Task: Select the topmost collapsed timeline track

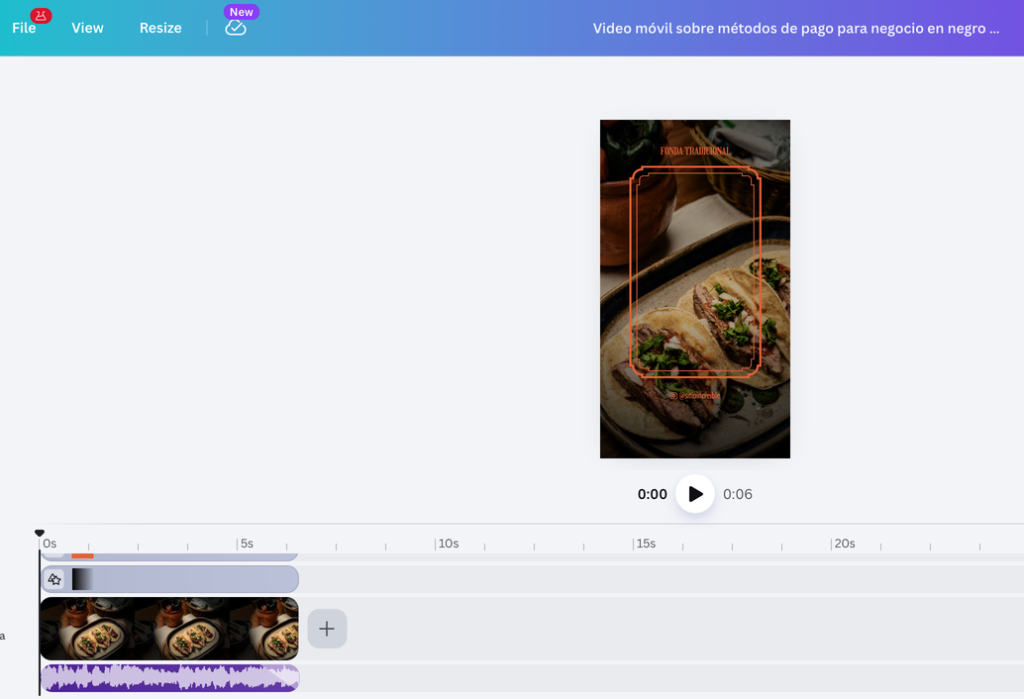Action: point(180,556)
